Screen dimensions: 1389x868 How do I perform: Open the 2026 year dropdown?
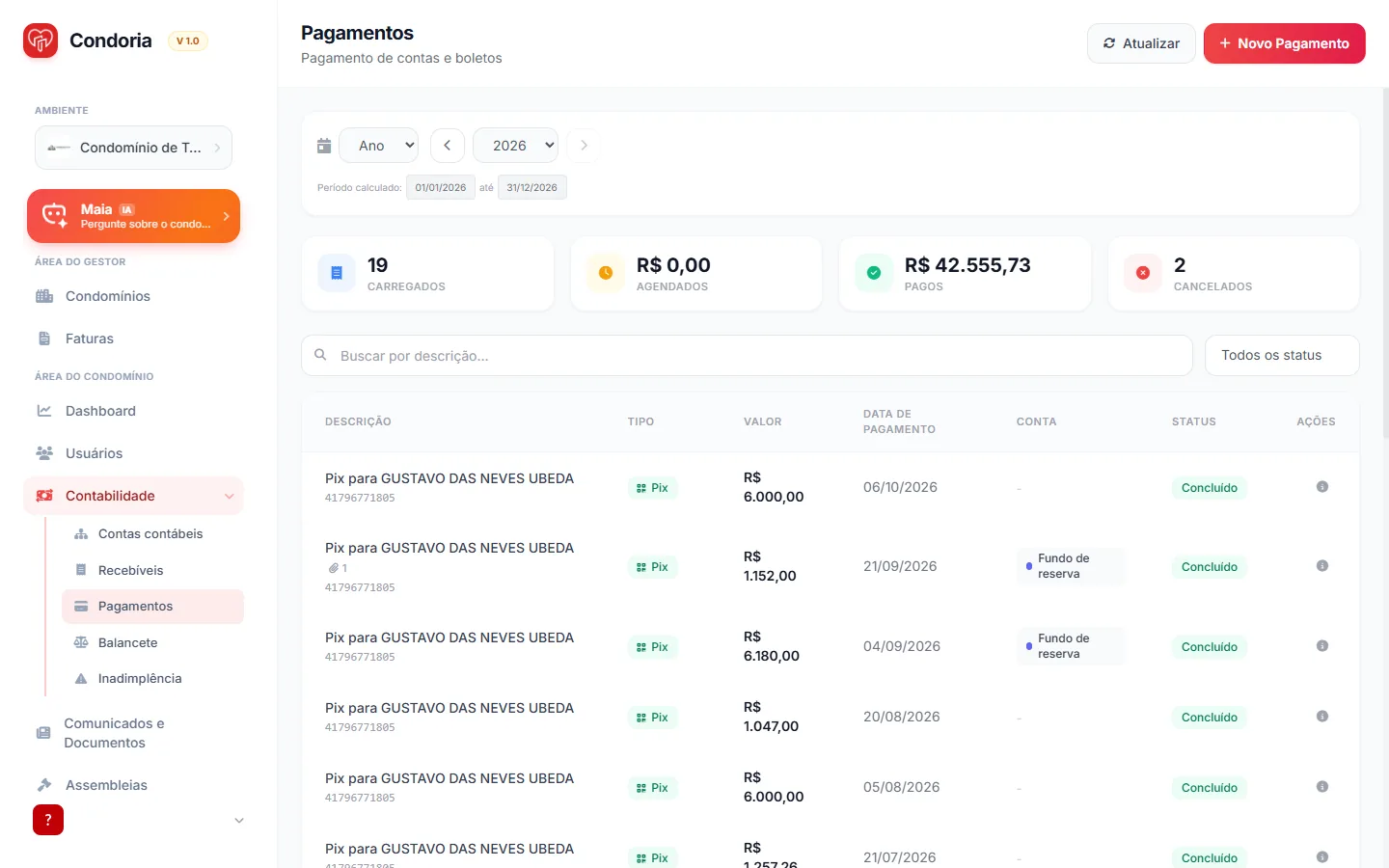[x=515, y=146]
